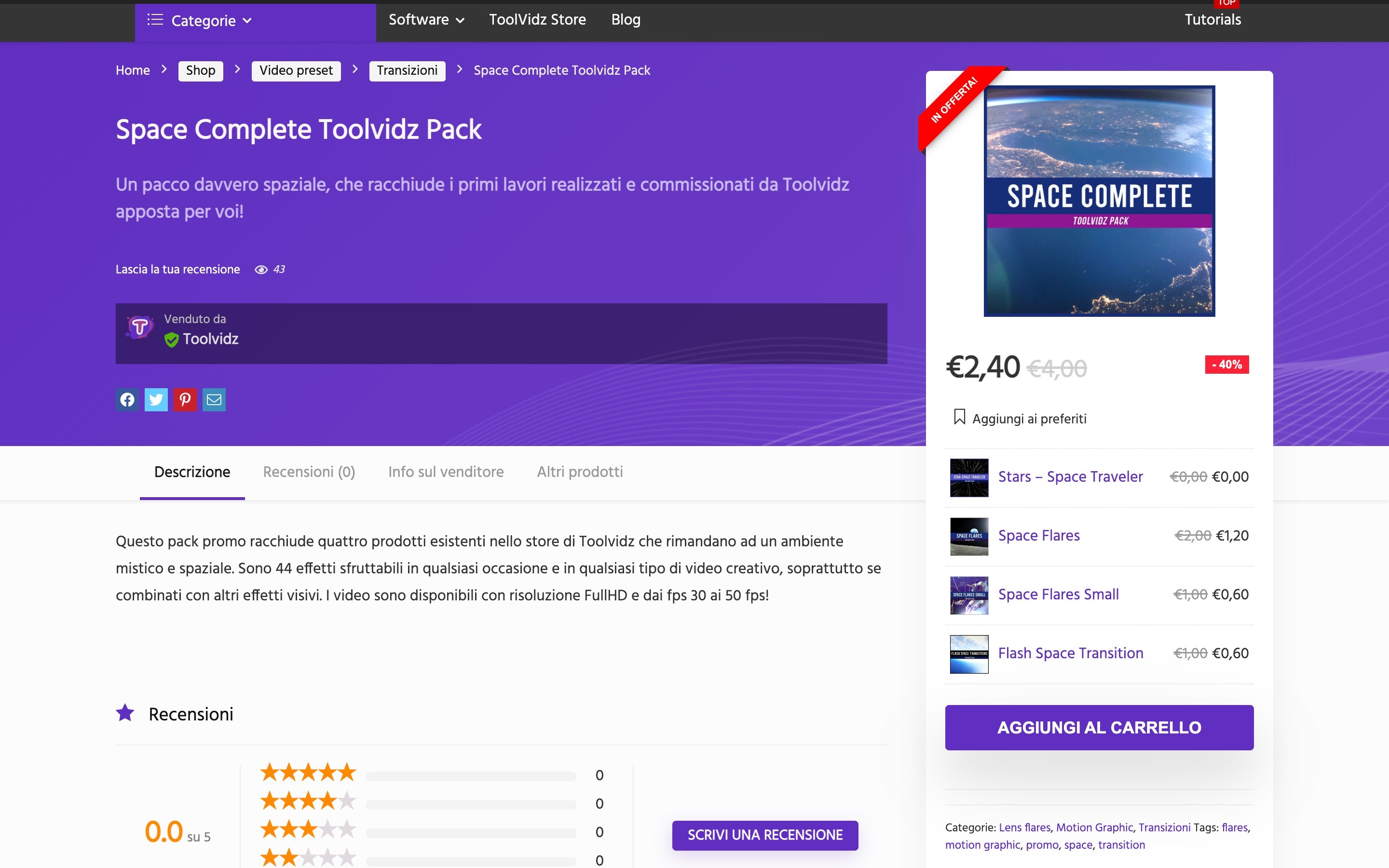1389x868 pixels.
Task: Click the green verified vendor badge
Action: point(171,340)
